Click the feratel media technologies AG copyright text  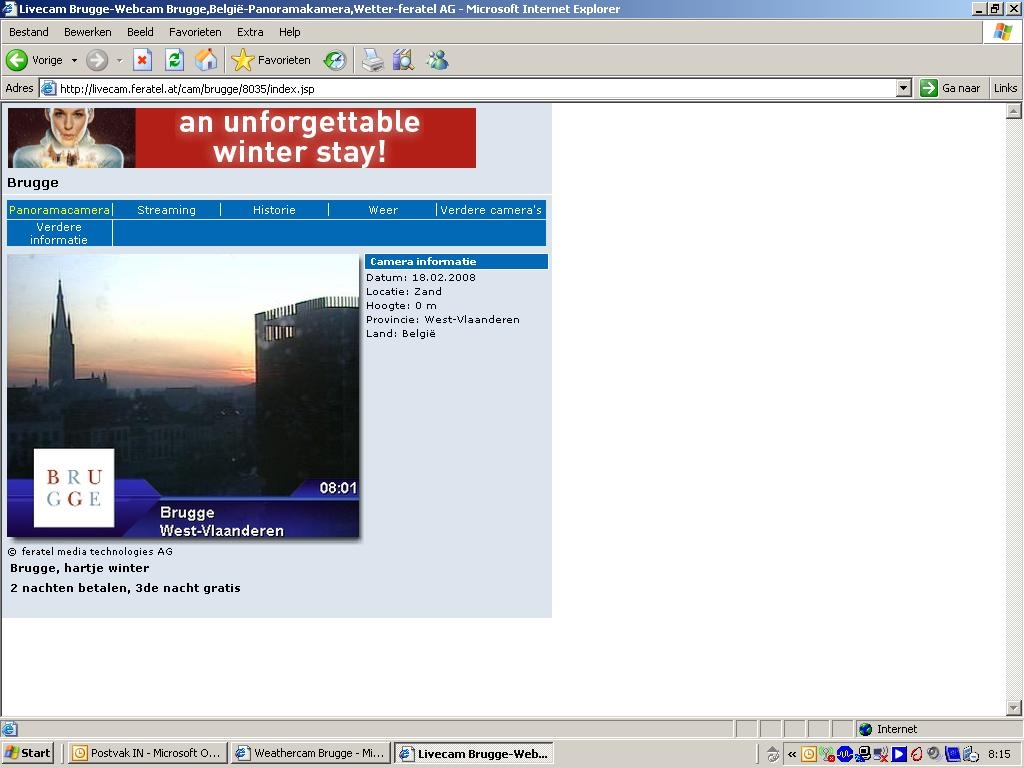90,551
